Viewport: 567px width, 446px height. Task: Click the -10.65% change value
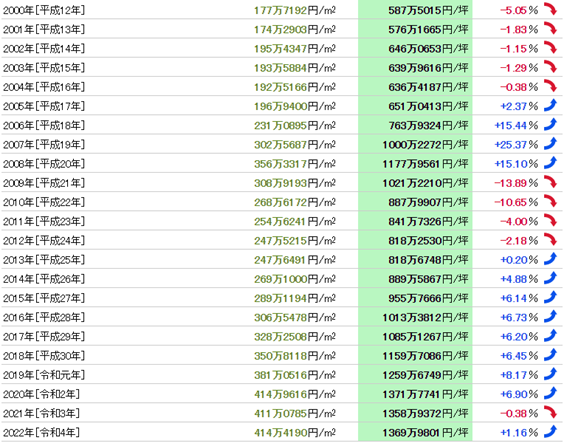[516, 202]
